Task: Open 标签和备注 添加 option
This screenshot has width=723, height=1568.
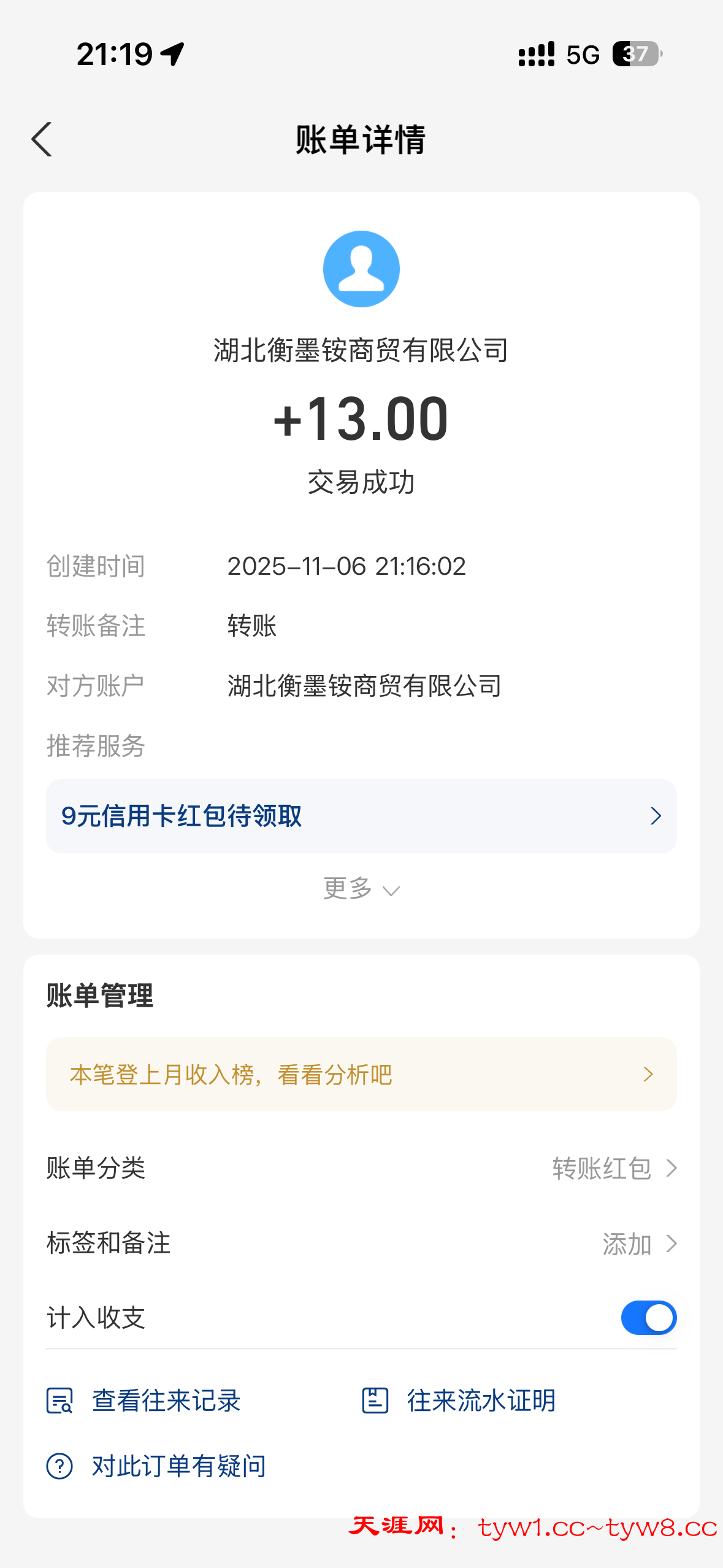Action: (639, 1244)
